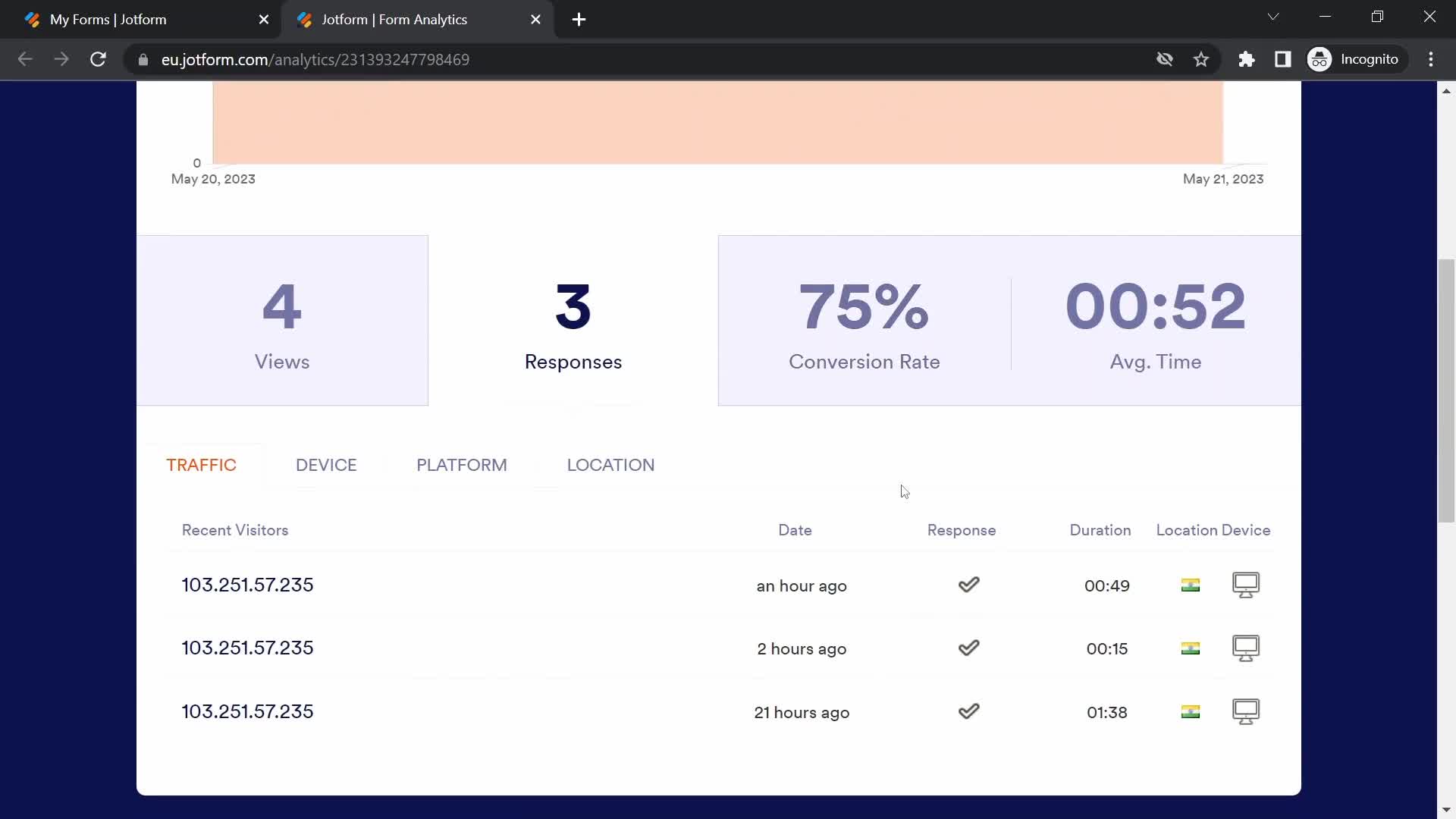1456x819 pixels.
Task: Select the Views stat card
Action: [282, 320]
